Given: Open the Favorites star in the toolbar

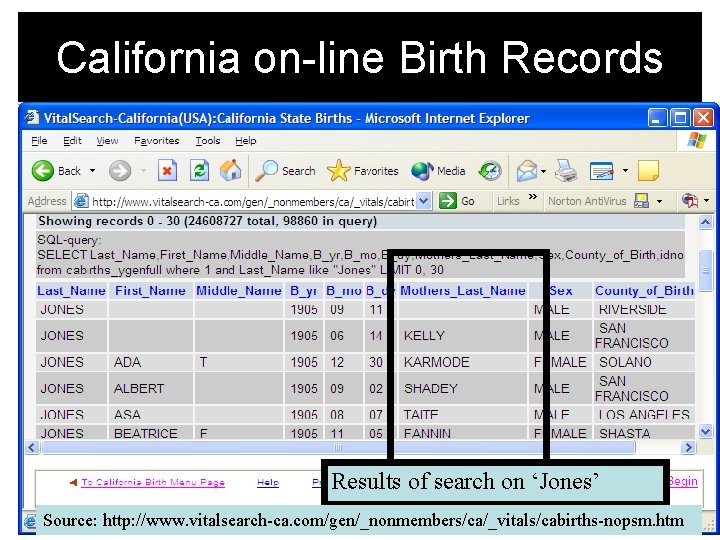Looking at the screenshot, I should click(362, 171).
